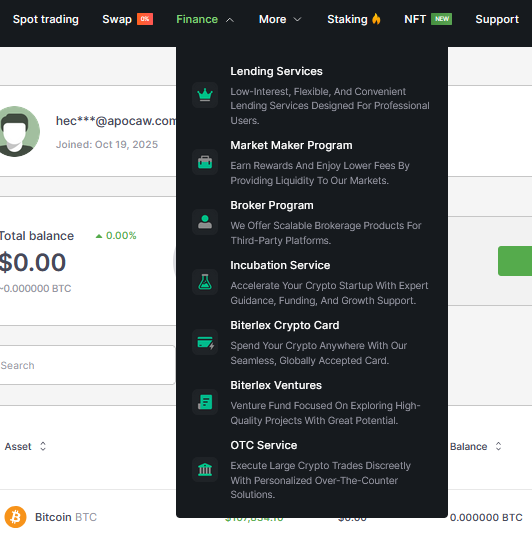Click the orange Bitcoin coin icon

click(15, 517)
